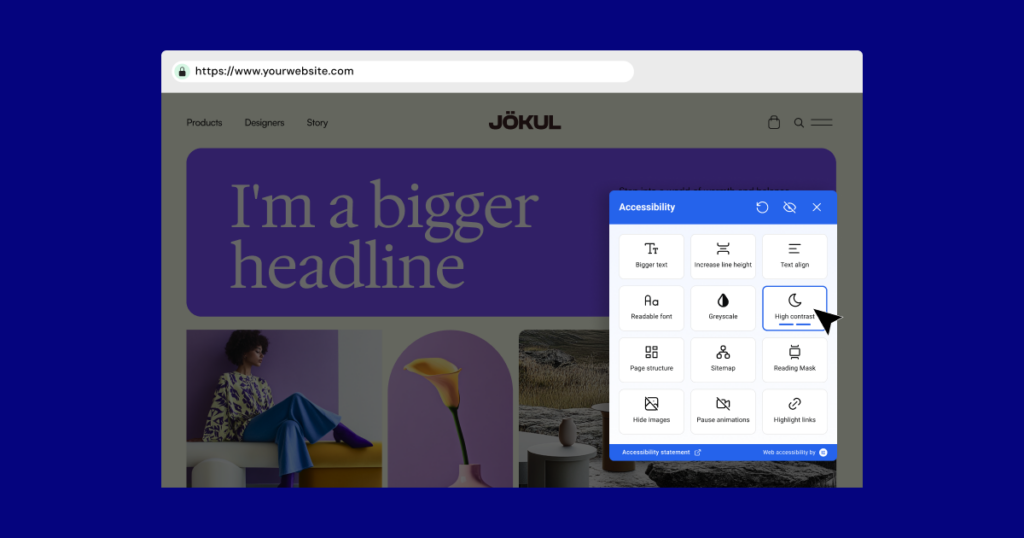Turn on Readable font

tap(651, 308)
